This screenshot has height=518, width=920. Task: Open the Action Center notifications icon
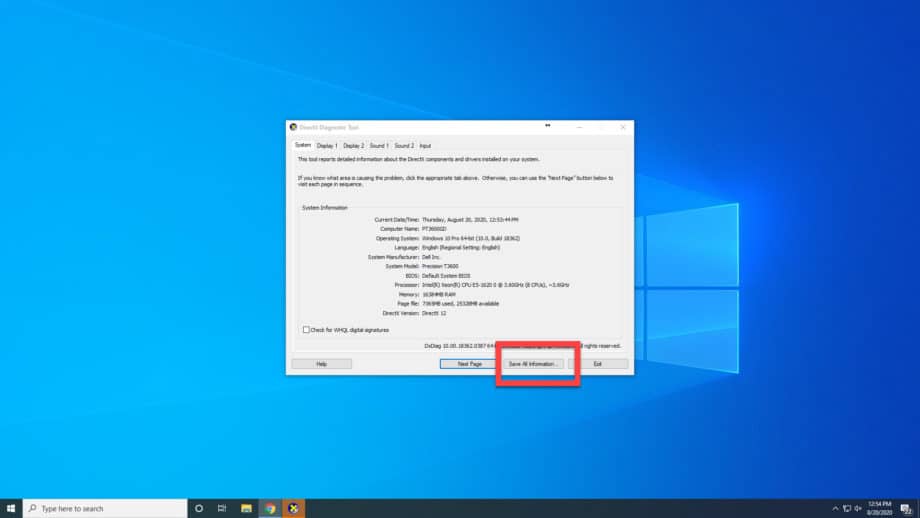[x=907, y=509]
